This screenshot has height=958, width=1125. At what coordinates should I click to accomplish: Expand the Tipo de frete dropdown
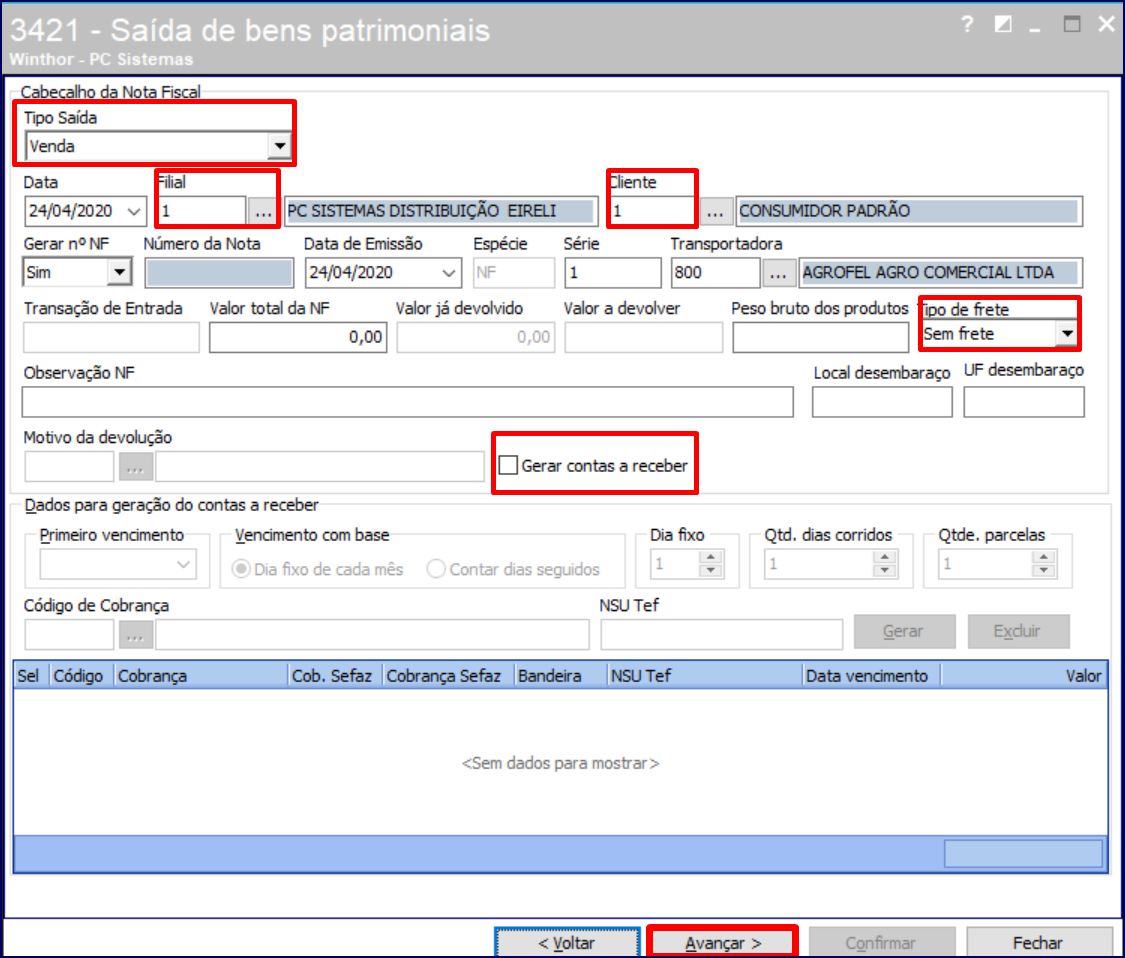click(1067, 334)
